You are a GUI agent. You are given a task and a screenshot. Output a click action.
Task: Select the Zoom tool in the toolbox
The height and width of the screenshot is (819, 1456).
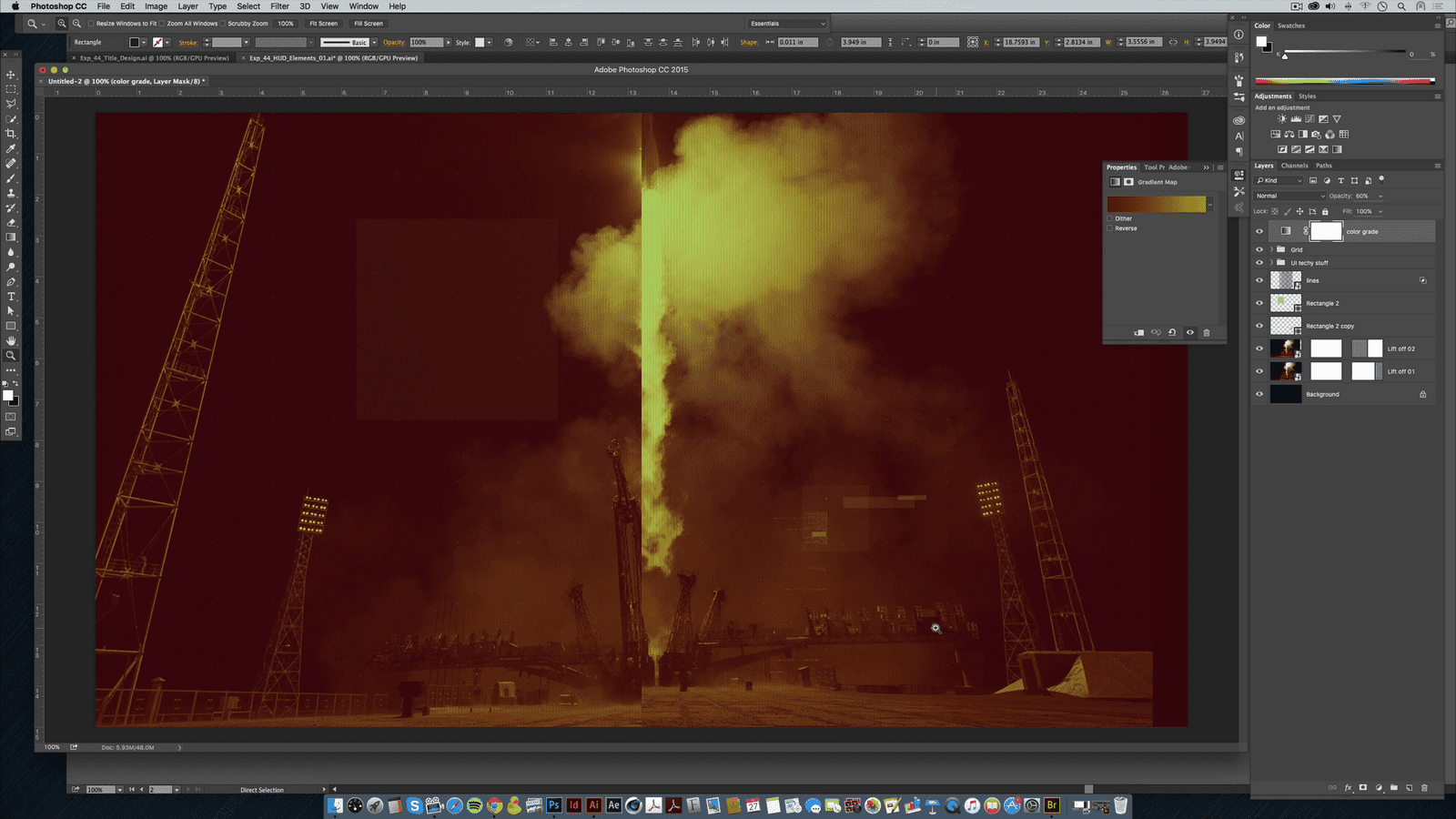pyautogui.click(x=11, y=356)
